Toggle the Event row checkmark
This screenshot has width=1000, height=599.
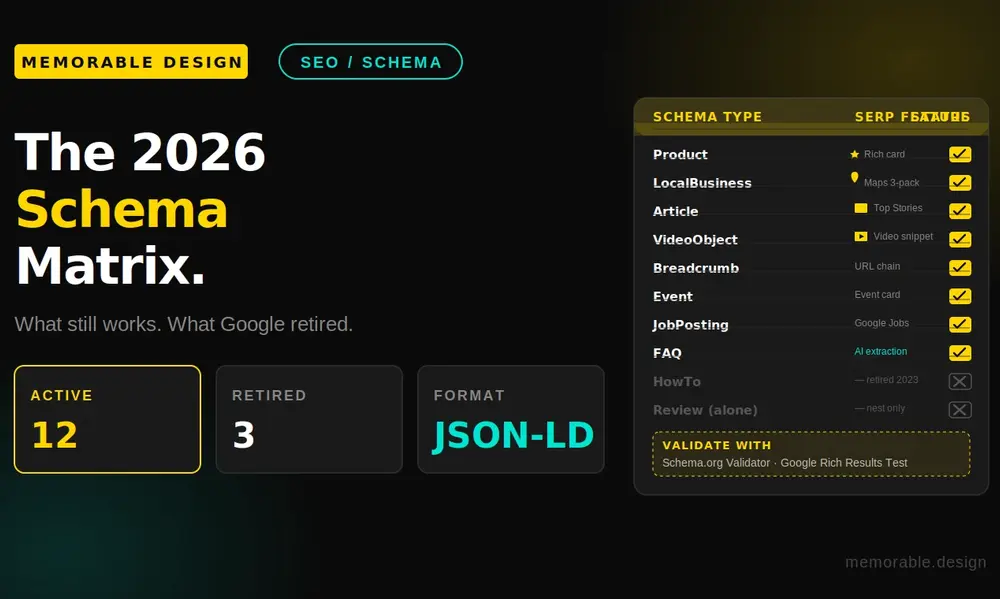pos(960,296)
